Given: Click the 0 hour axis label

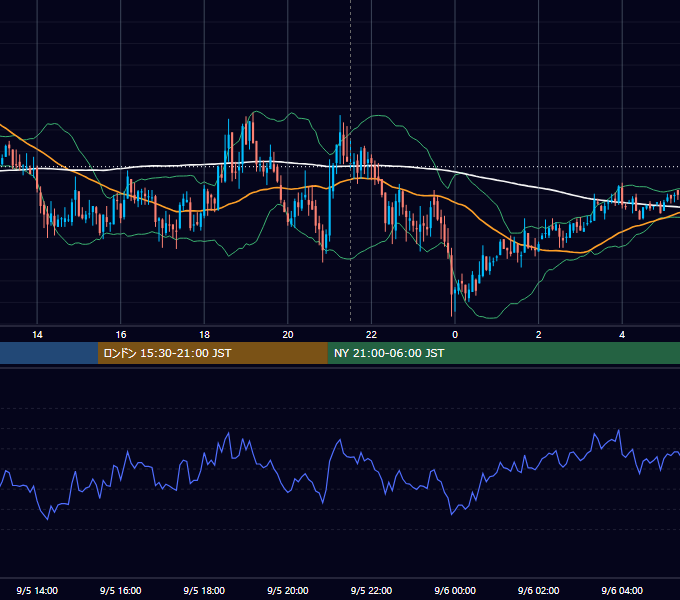Looking at the screenshot, I should (x=455, y=335).
